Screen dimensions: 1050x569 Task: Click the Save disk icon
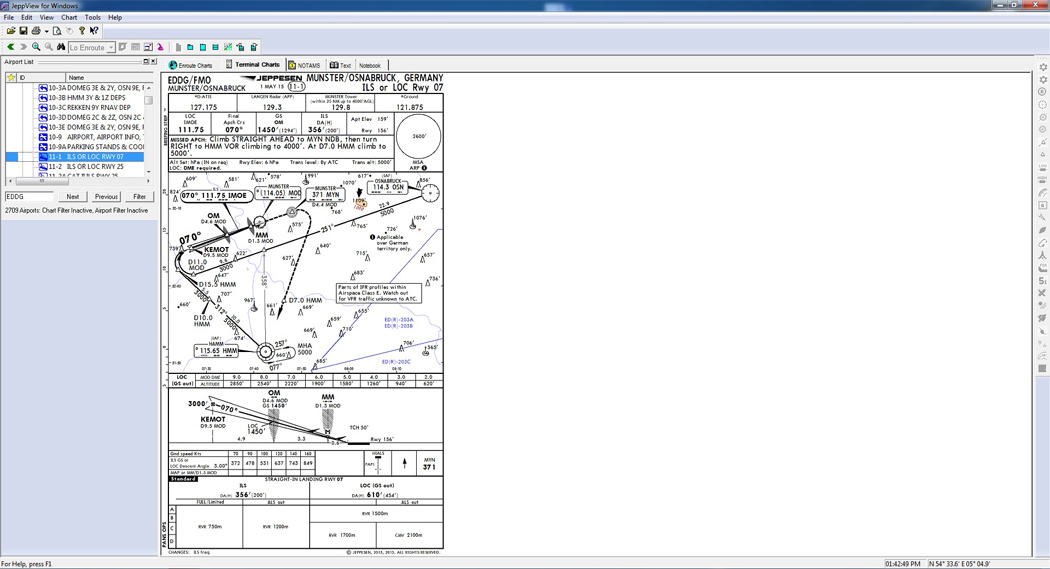23,31
